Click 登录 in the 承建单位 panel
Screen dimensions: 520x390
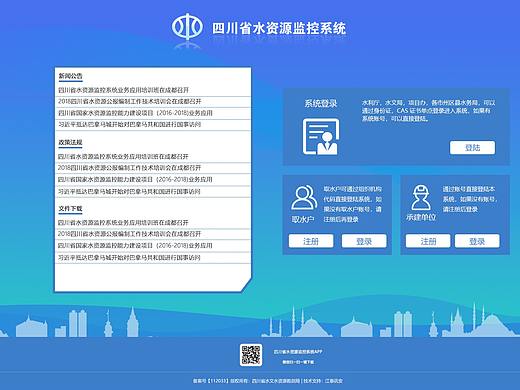coord(477,241)
